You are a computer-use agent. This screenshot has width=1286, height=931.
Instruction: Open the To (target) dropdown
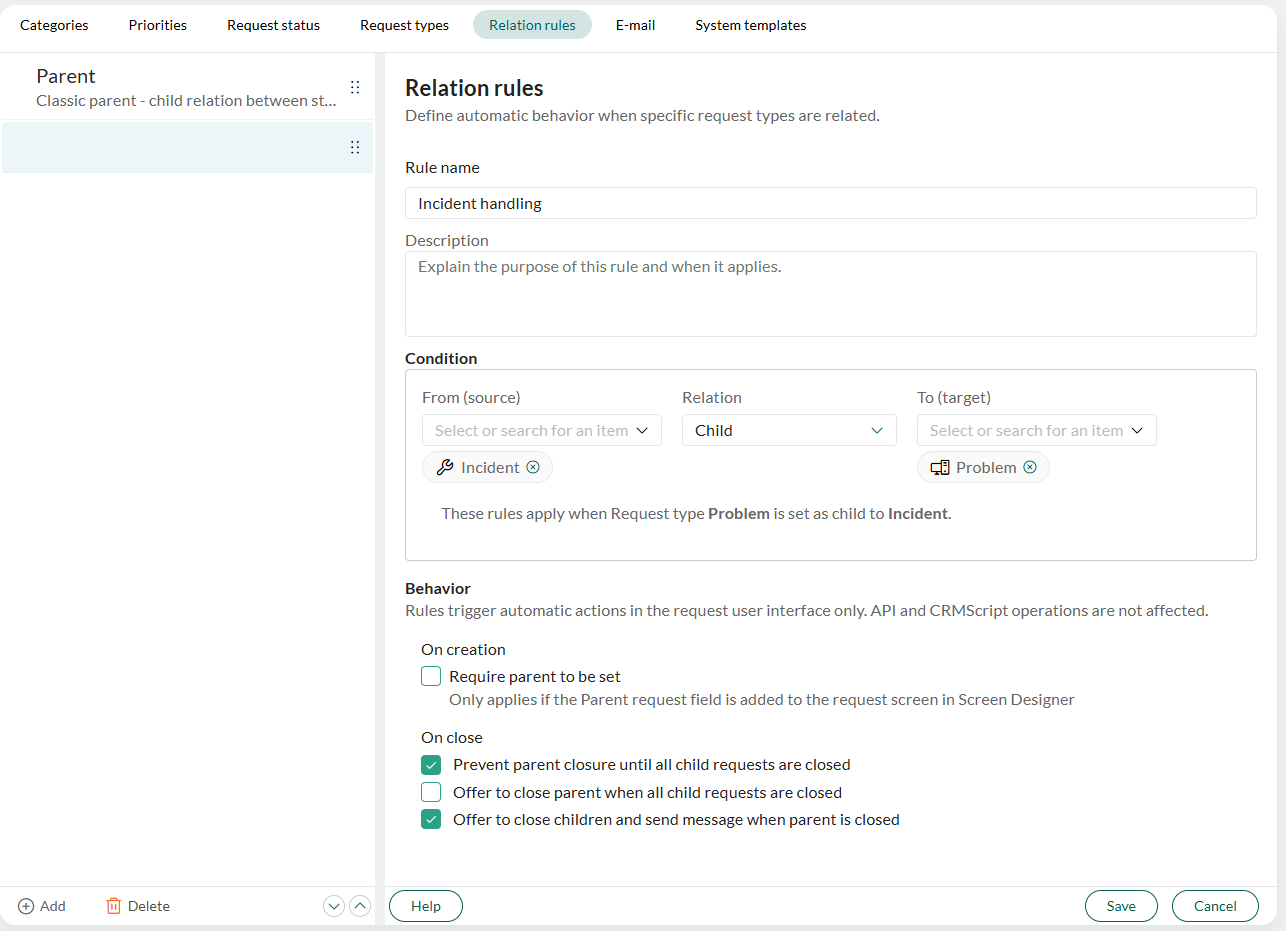(1037, 430)
